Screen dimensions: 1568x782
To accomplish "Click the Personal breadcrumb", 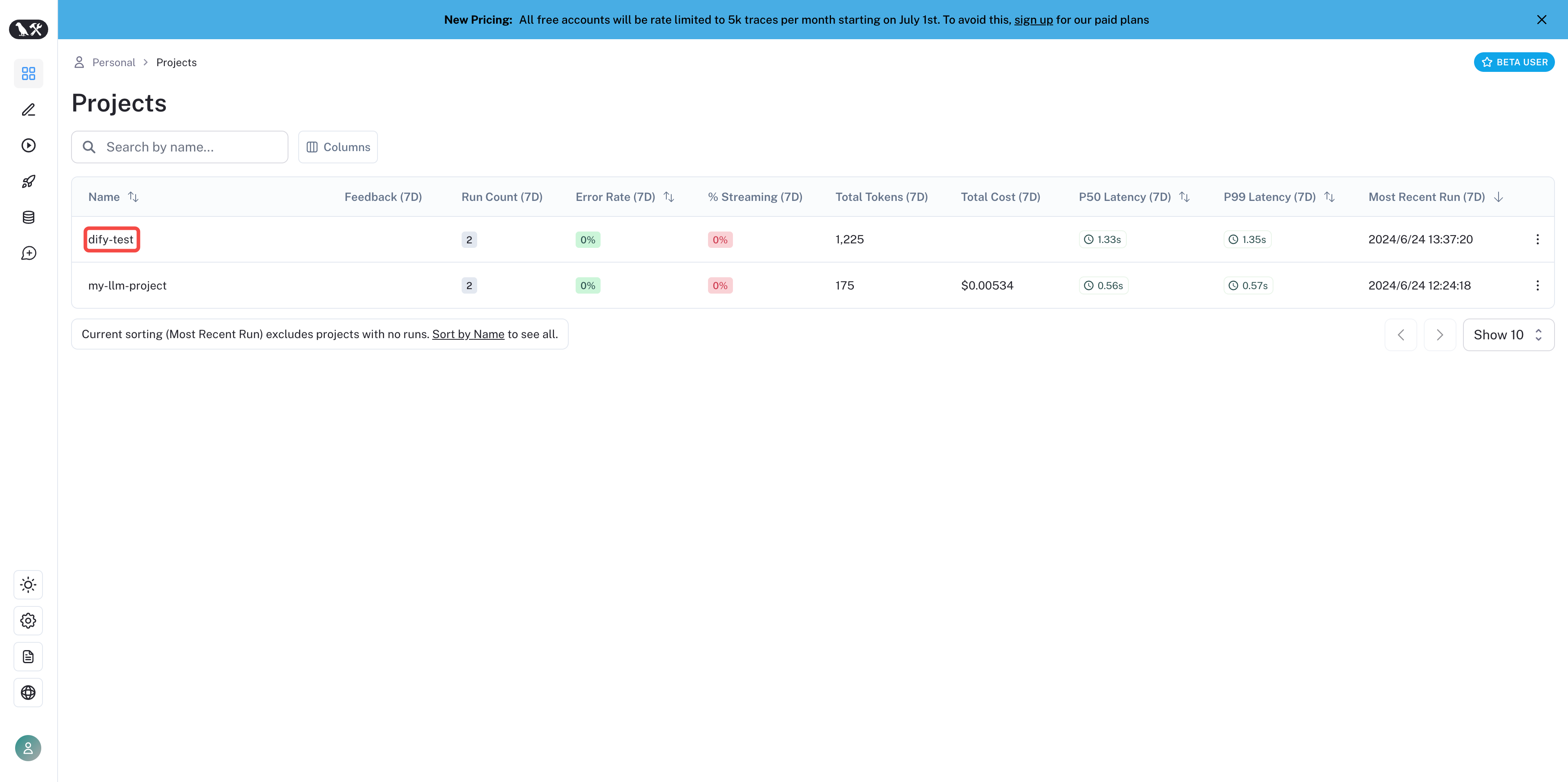I will 113,62.
